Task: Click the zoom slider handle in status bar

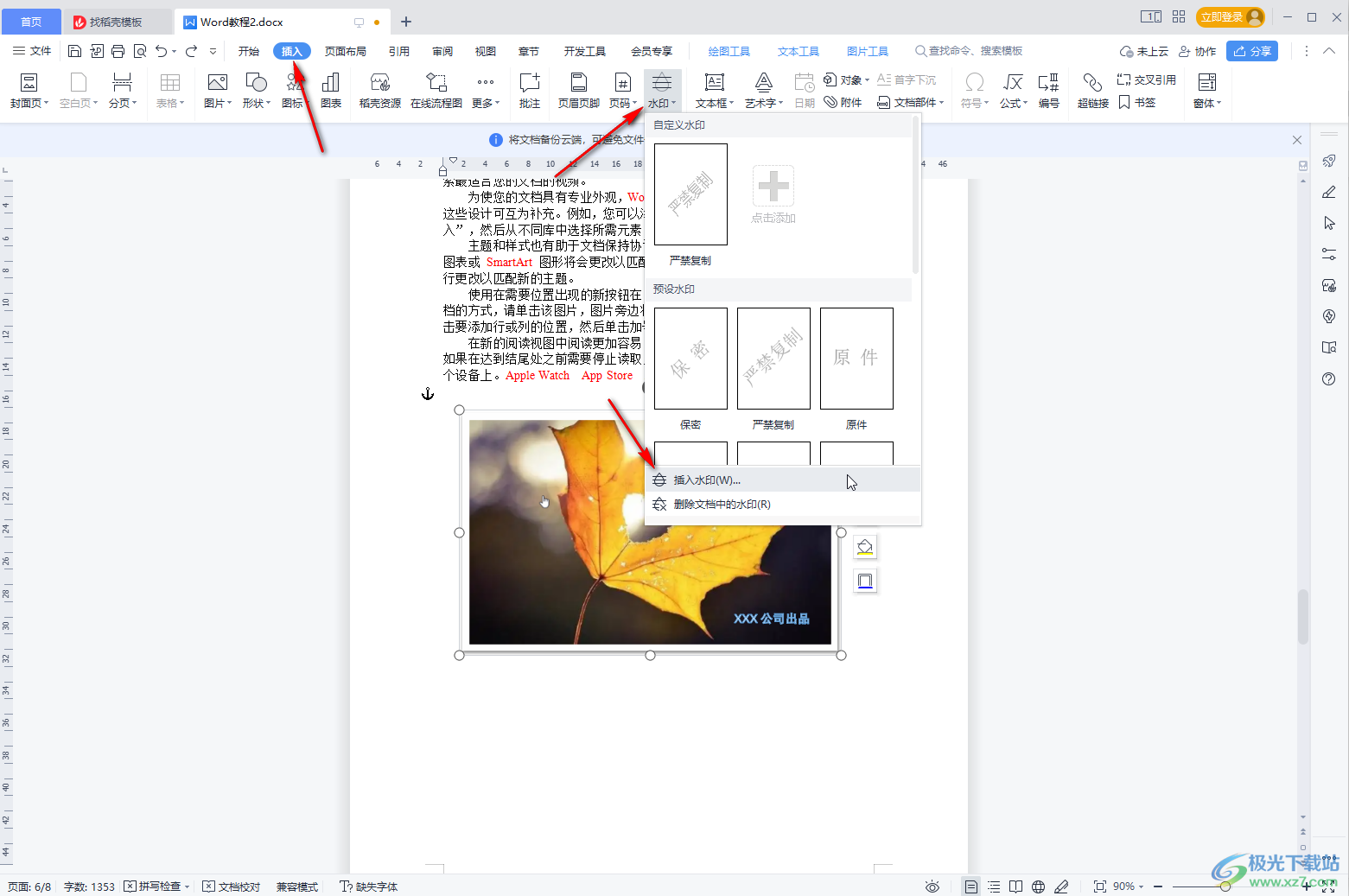Action: 1225,886
